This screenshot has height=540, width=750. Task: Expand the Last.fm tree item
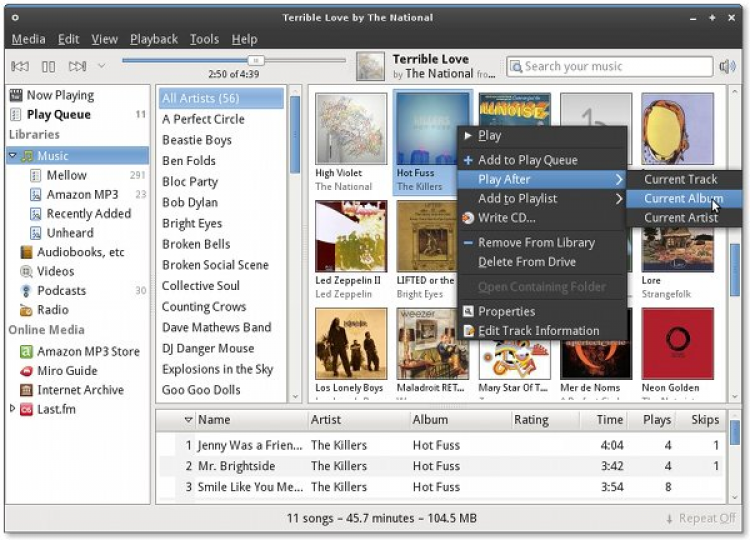click(x=12, y=409)
